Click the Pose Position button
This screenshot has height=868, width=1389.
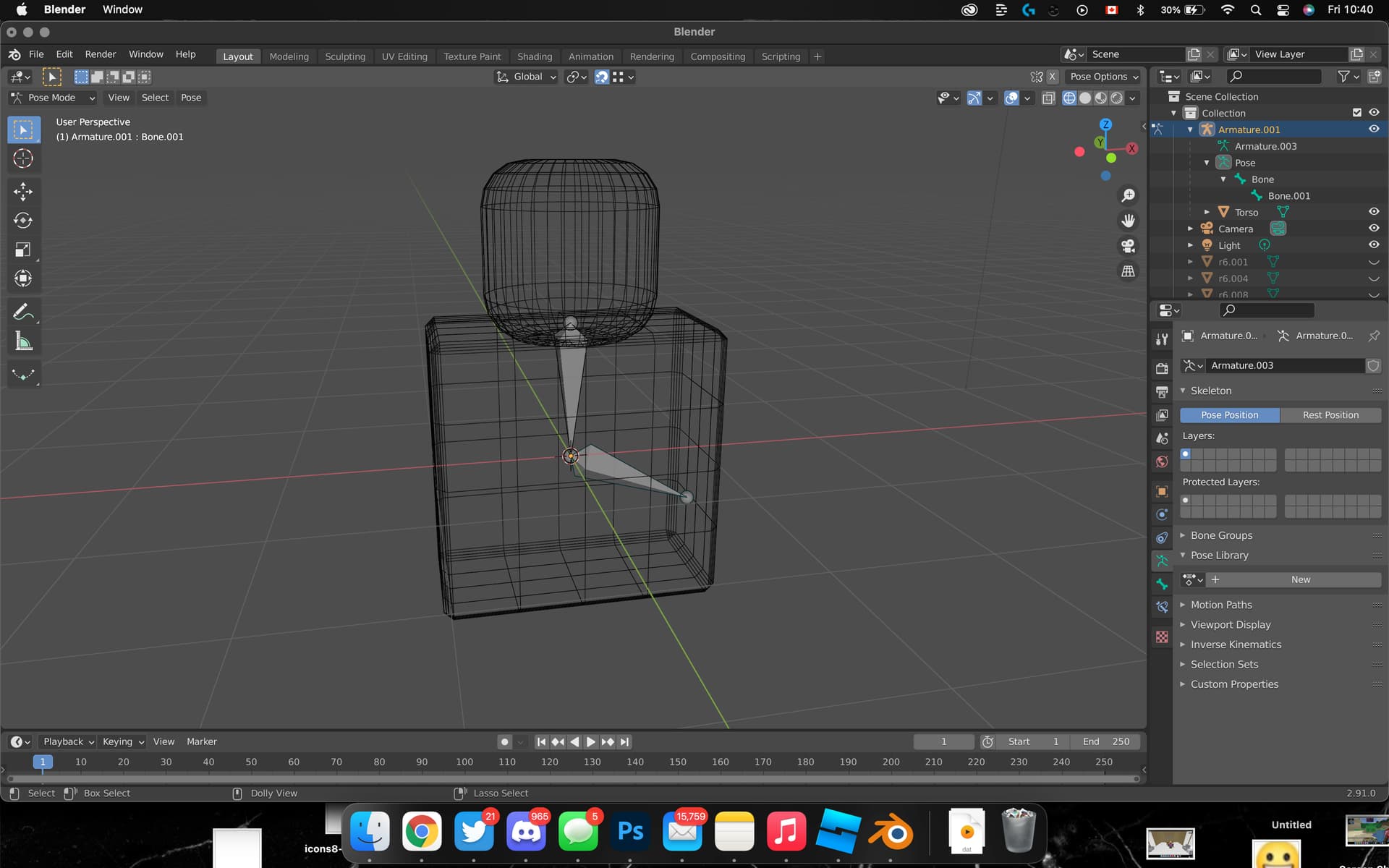[1230, 415]
